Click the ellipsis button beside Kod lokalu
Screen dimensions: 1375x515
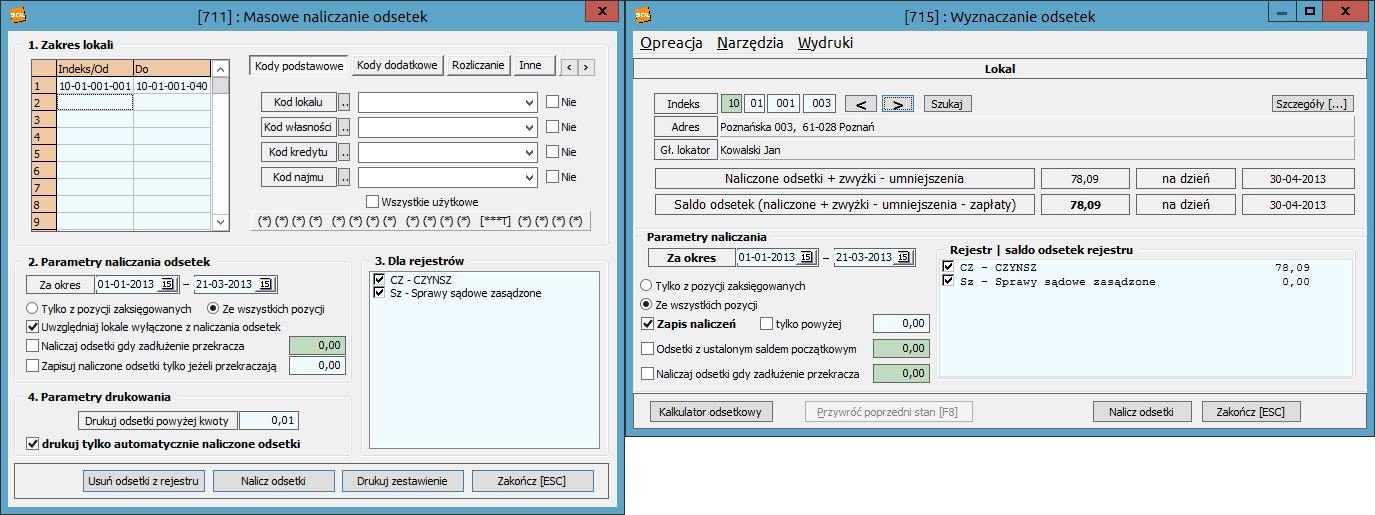345,102
